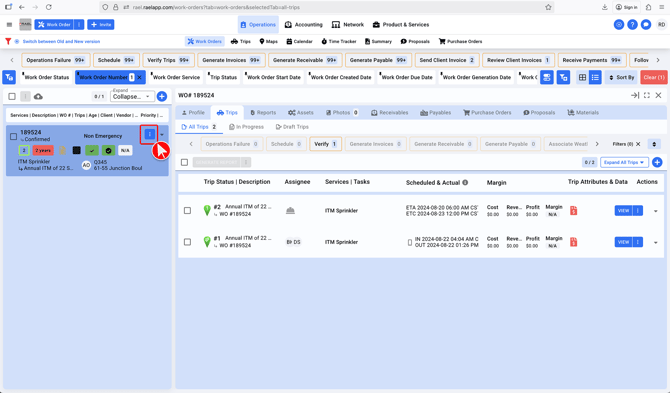Click the help question mark icon
The height and width of the screenshot is (393, 670).
point(632,25)
